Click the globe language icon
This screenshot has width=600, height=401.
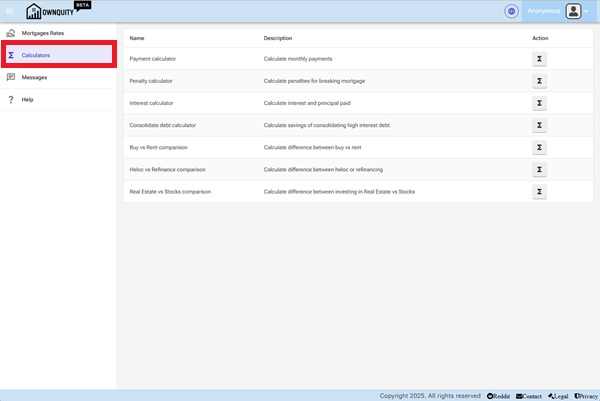[x=512, y=11]
